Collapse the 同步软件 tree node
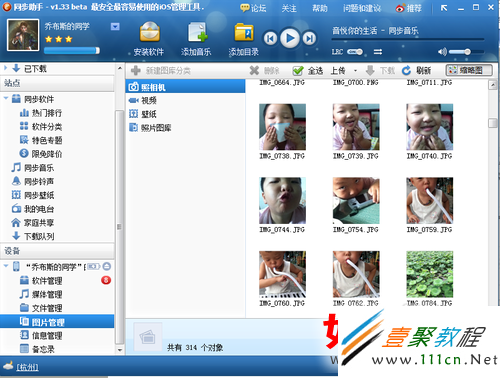Screen dimensions: 500x378 pyautogui.click(x=6, y=99)
